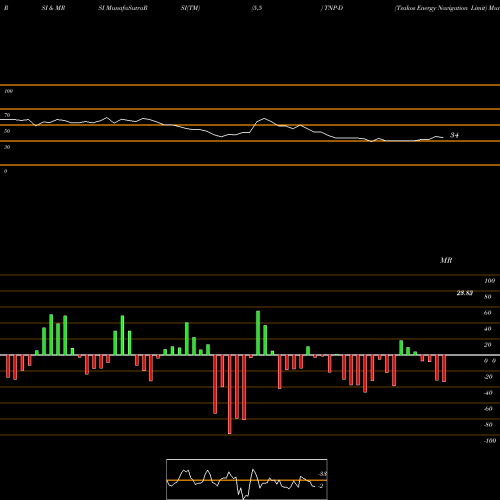This screenshot has height=500, width=500.
Task: Click the 'Tsakos Energy Navigation' company name
Action: pos(432,8)
